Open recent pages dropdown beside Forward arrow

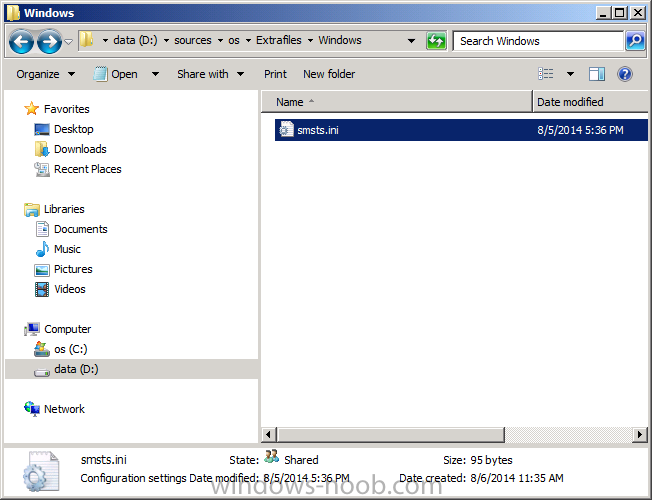click(x=69, y=42)
